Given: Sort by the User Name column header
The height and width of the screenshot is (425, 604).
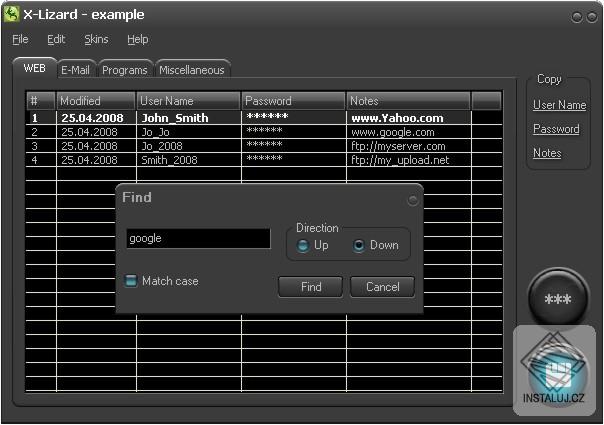Looking at the screenshot, I should click(x=189, y=101).
